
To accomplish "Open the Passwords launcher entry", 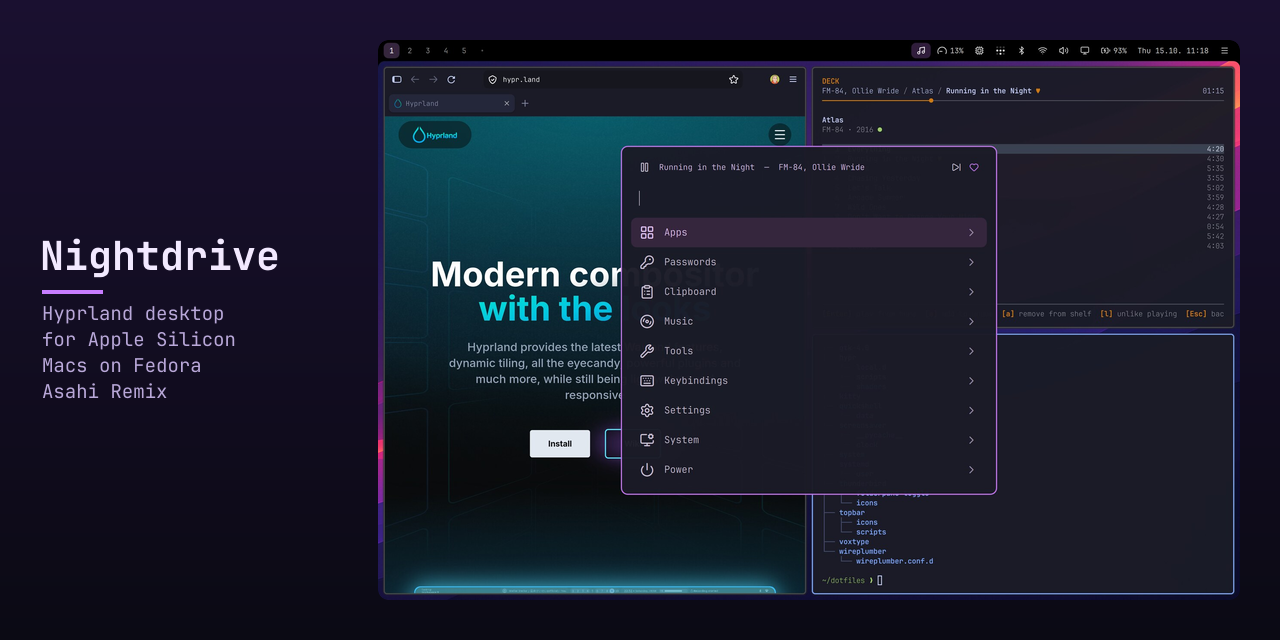I will (x=809, y=262).
